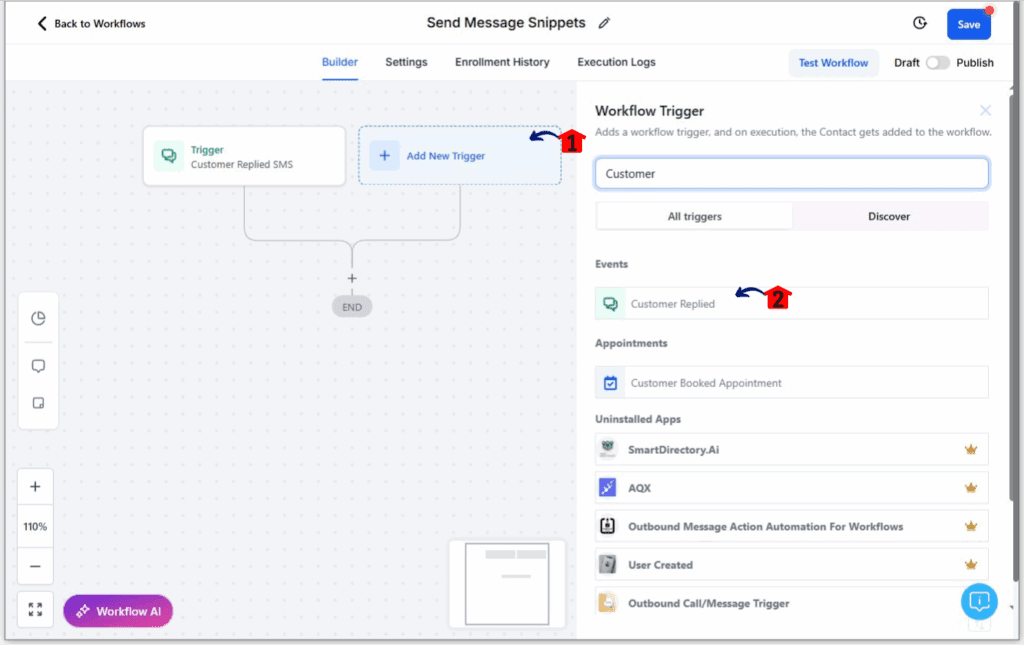
Task: Open the comments bubble icon on left toolbar
Action: [39, 366]
